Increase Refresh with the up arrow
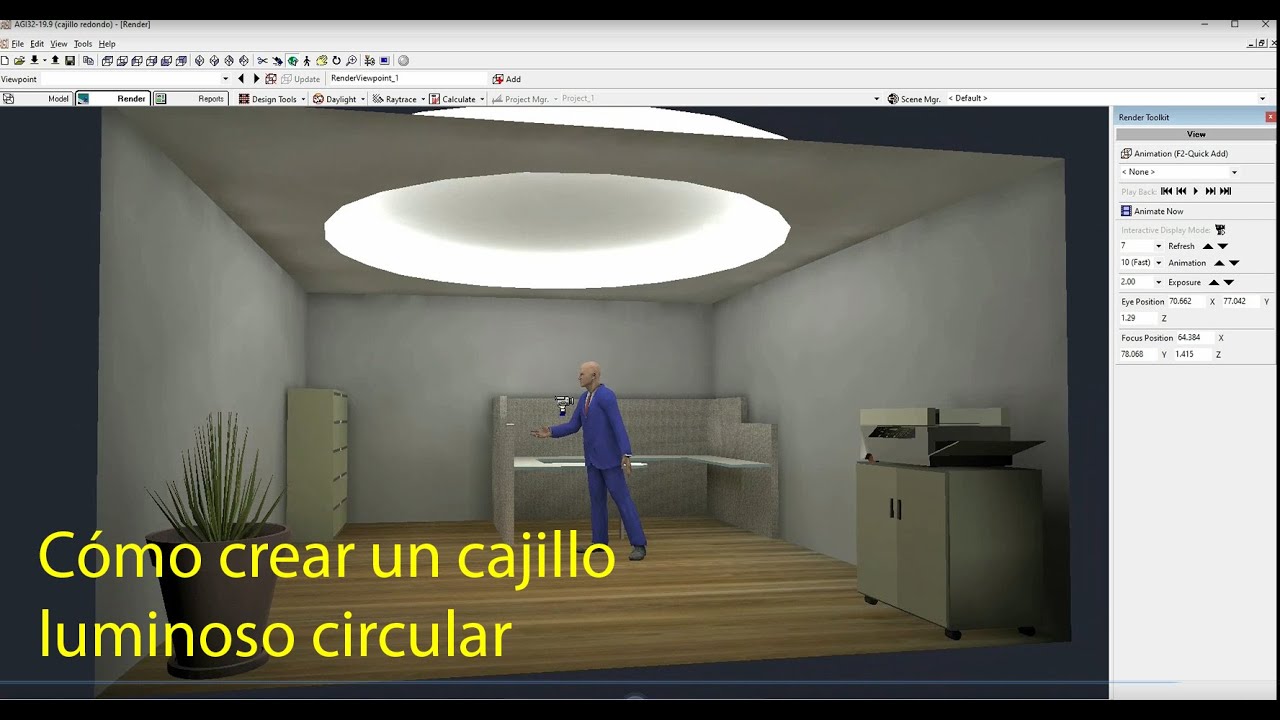The image size is (1280, 720). click(x=1207, y=246)
